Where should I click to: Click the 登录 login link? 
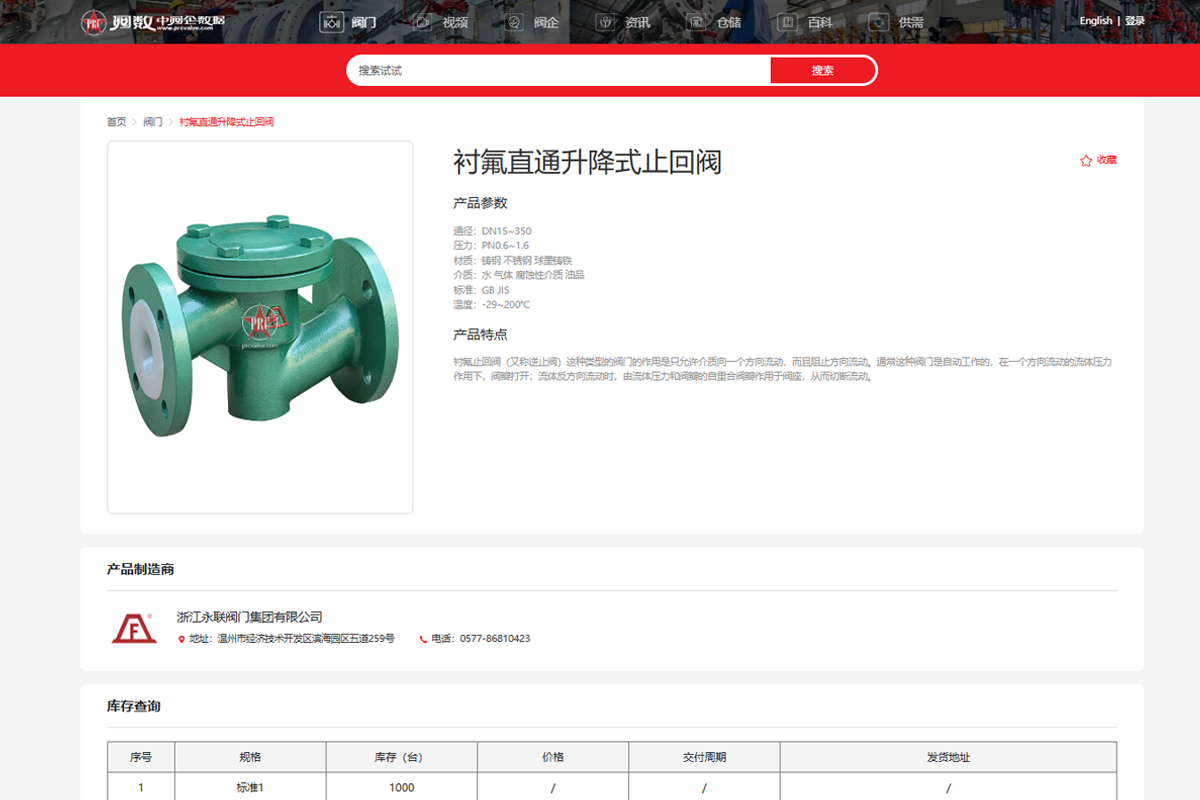pyautogui.click(x=1135, y=21)
